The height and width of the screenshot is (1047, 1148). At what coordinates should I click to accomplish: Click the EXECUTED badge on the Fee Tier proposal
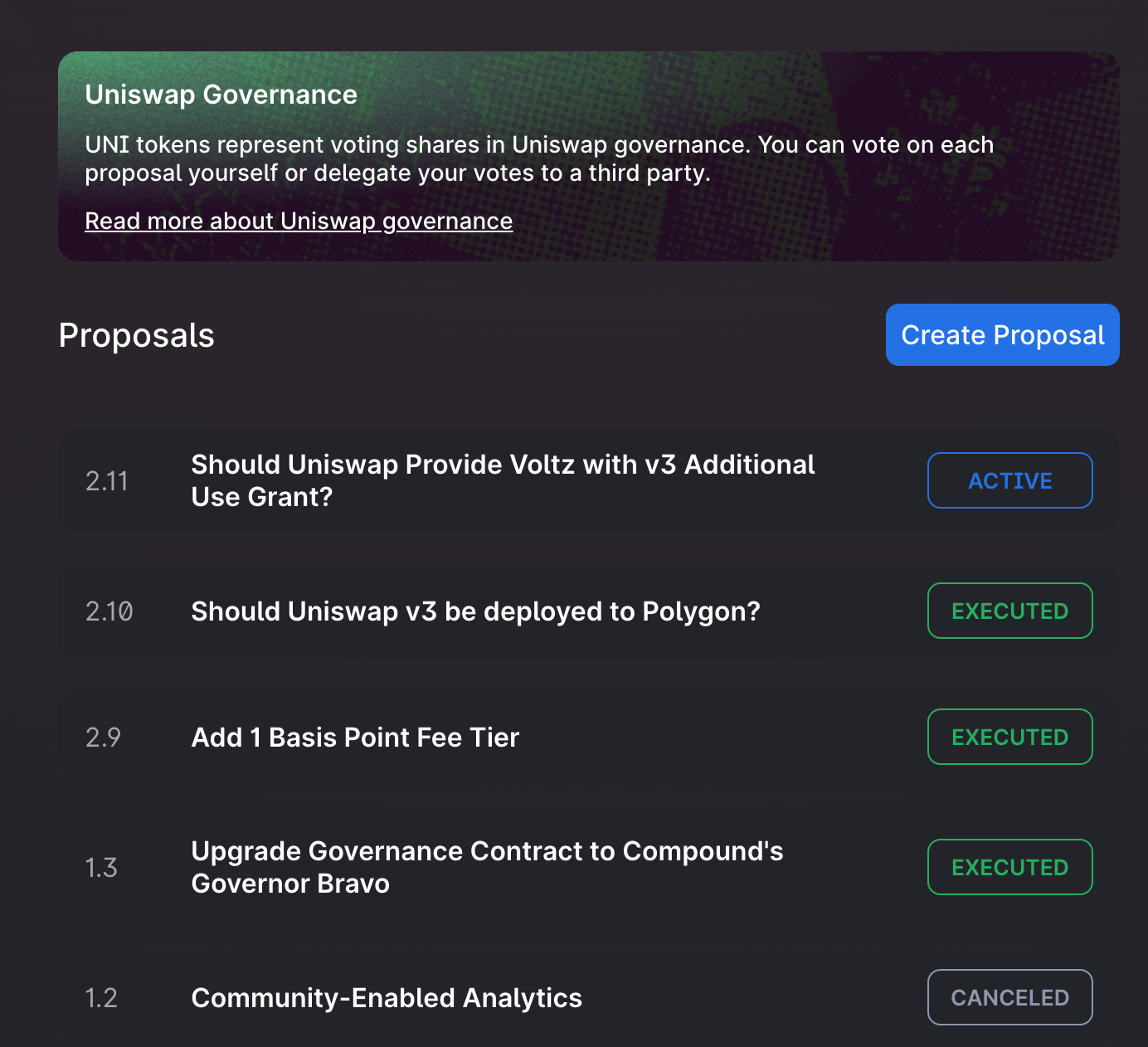[x=1009, y=738]
